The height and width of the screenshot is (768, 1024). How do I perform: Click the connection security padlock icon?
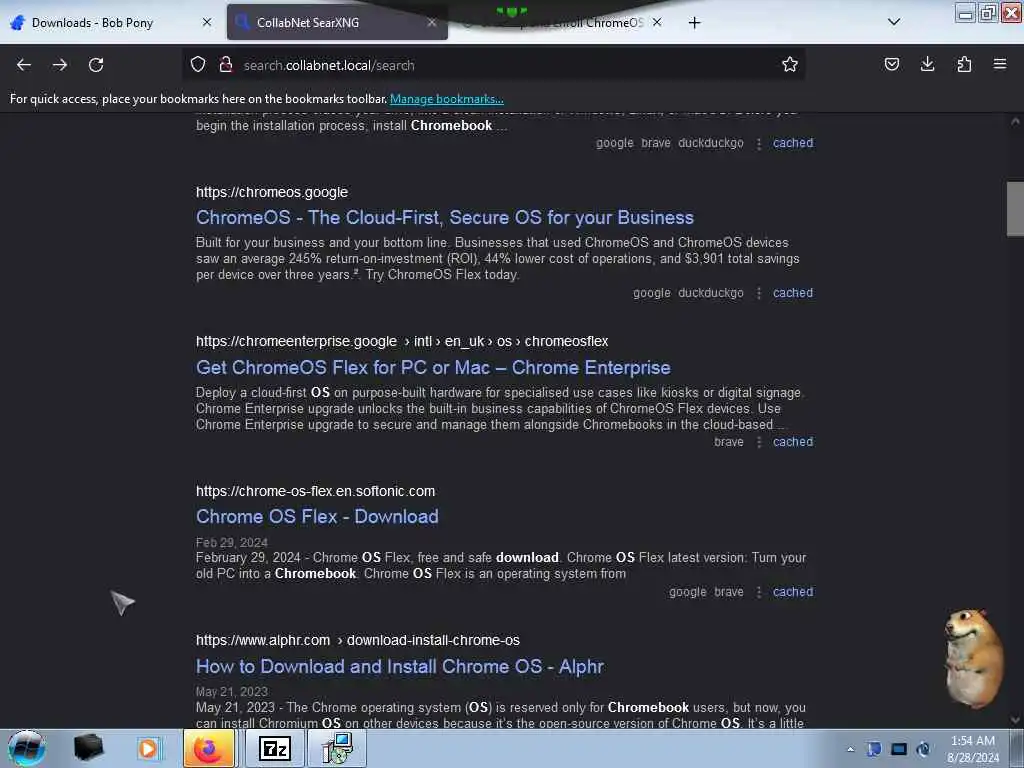point(226,65)
